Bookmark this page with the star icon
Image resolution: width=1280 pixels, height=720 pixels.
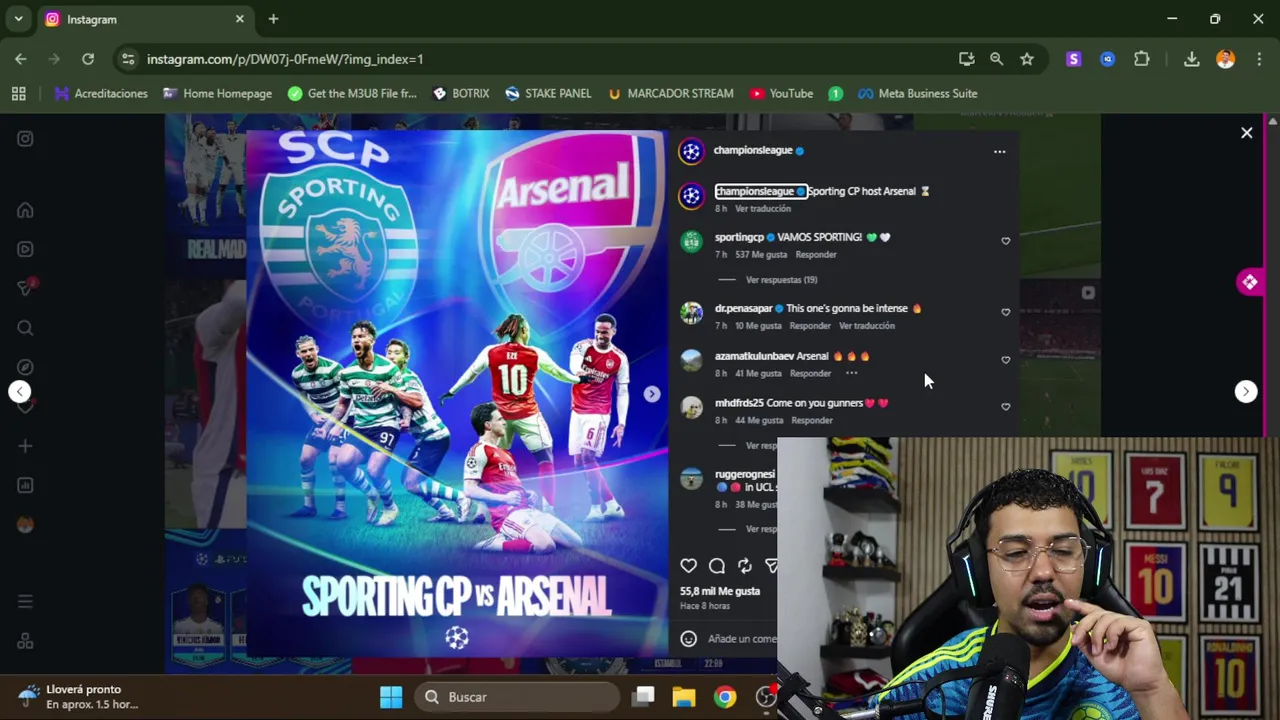tap(1027, 59)
